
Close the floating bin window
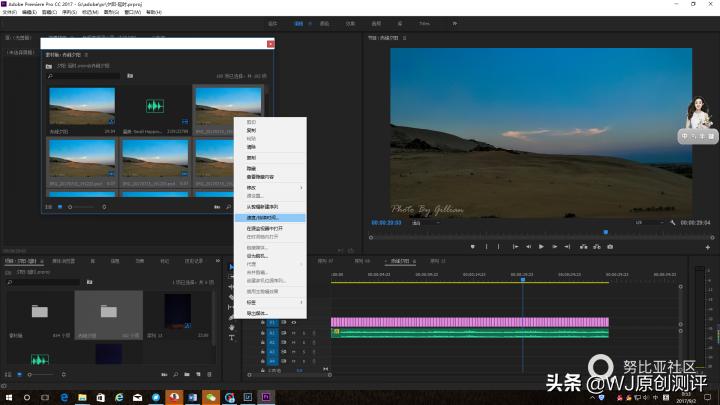pyautogui.click(x=270, y=44)
